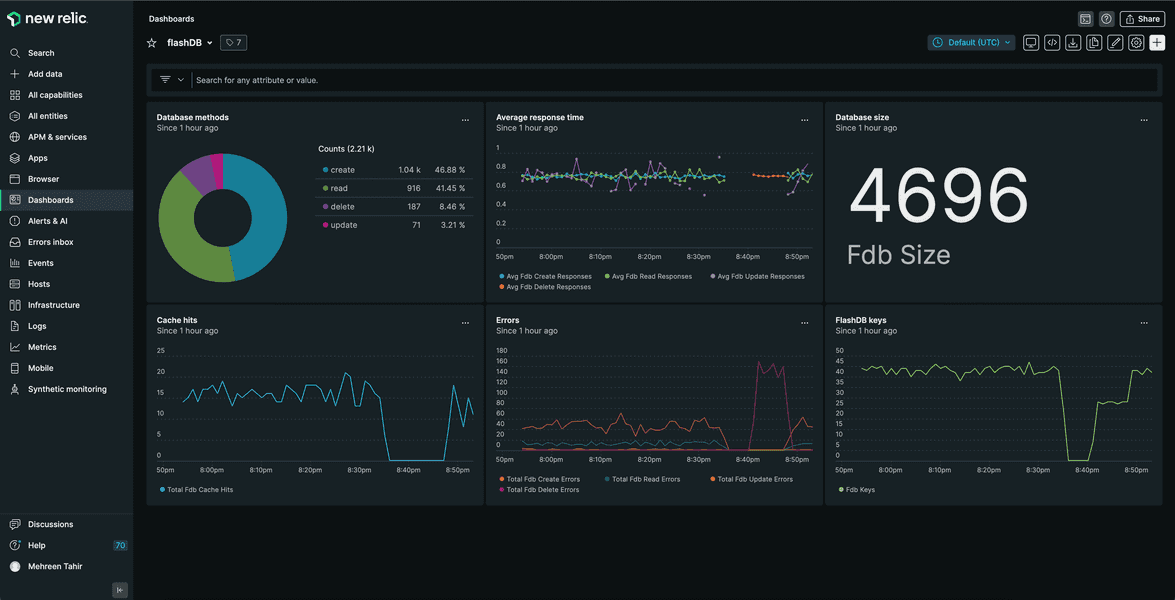Toggle the Avg Fdb Create Responses legend series
This screenshot has height=600, width=1175.
545,277
